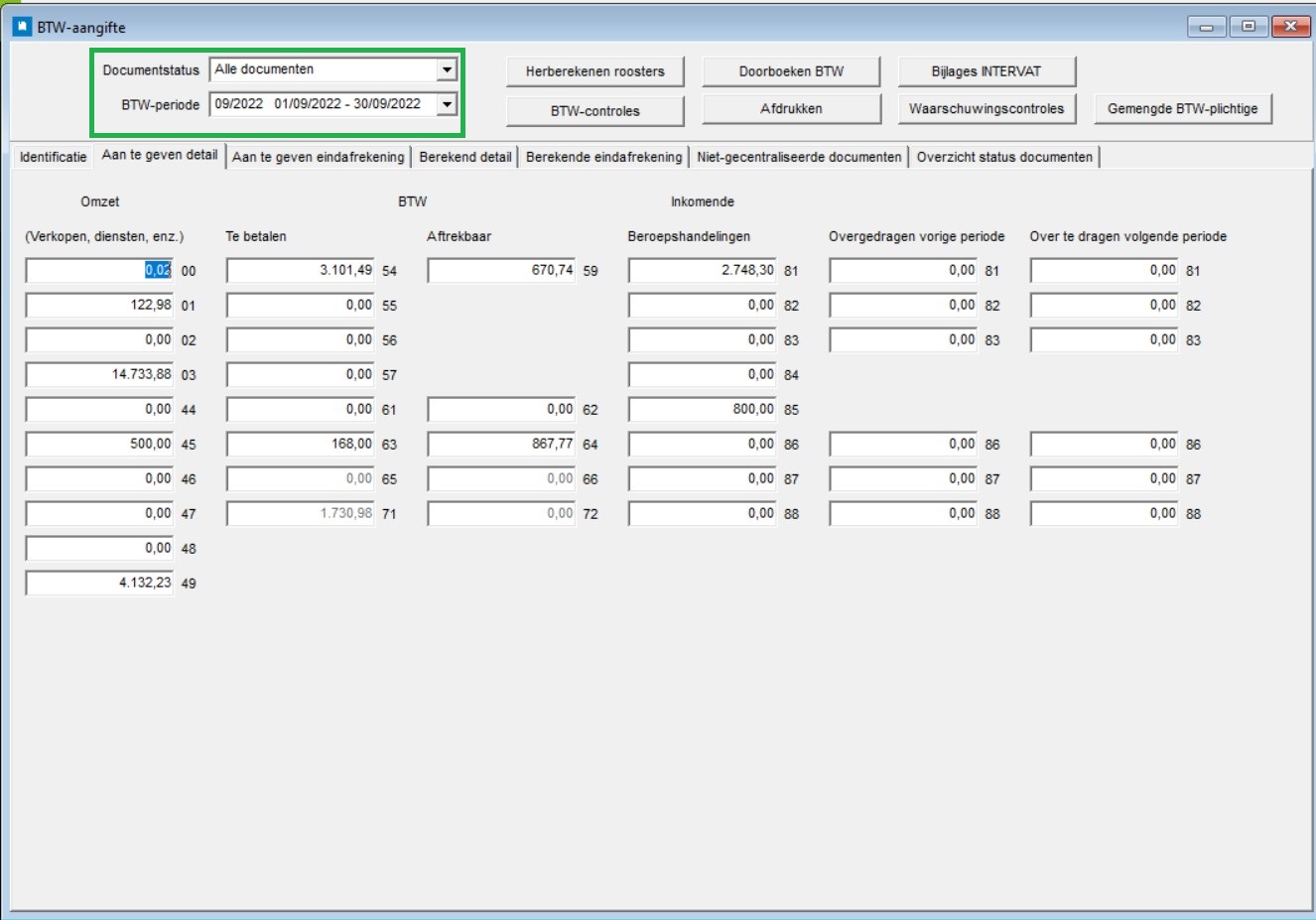Click the Te betalen field for rooster 55
Viewport: 1316px width, 920px height.
301,305
